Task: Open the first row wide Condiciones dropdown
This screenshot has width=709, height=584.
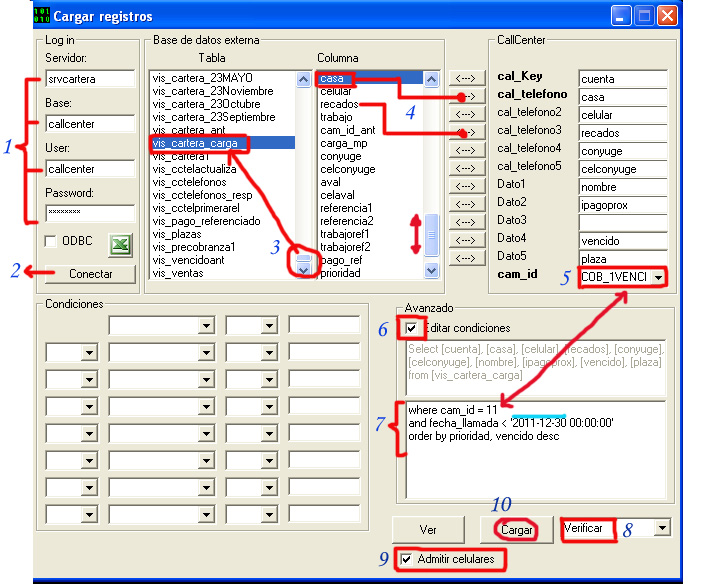Action: coord(206,325)
